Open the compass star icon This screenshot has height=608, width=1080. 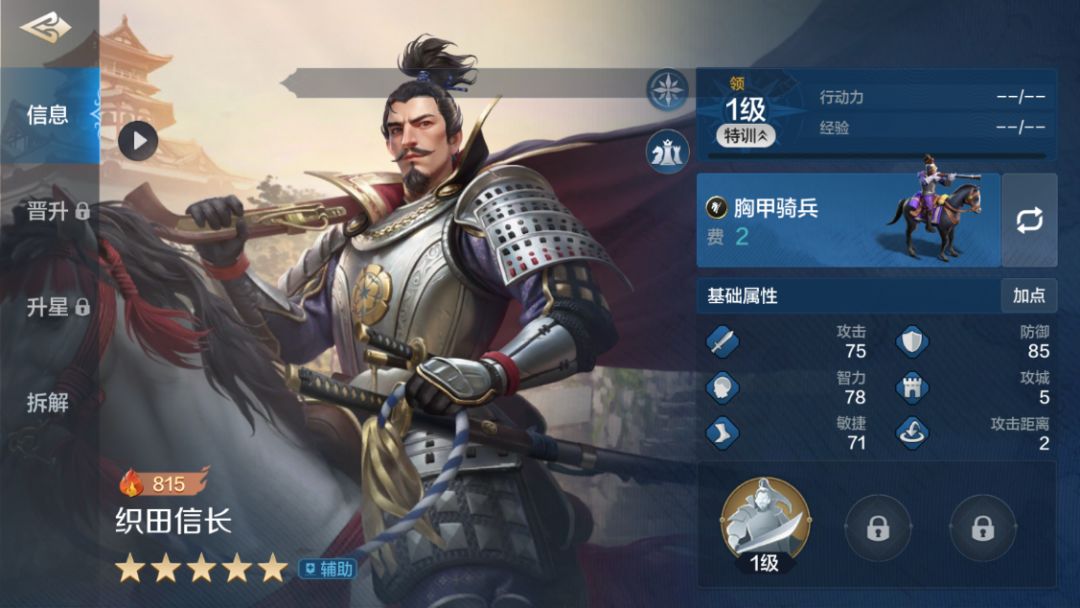[667, 90]
